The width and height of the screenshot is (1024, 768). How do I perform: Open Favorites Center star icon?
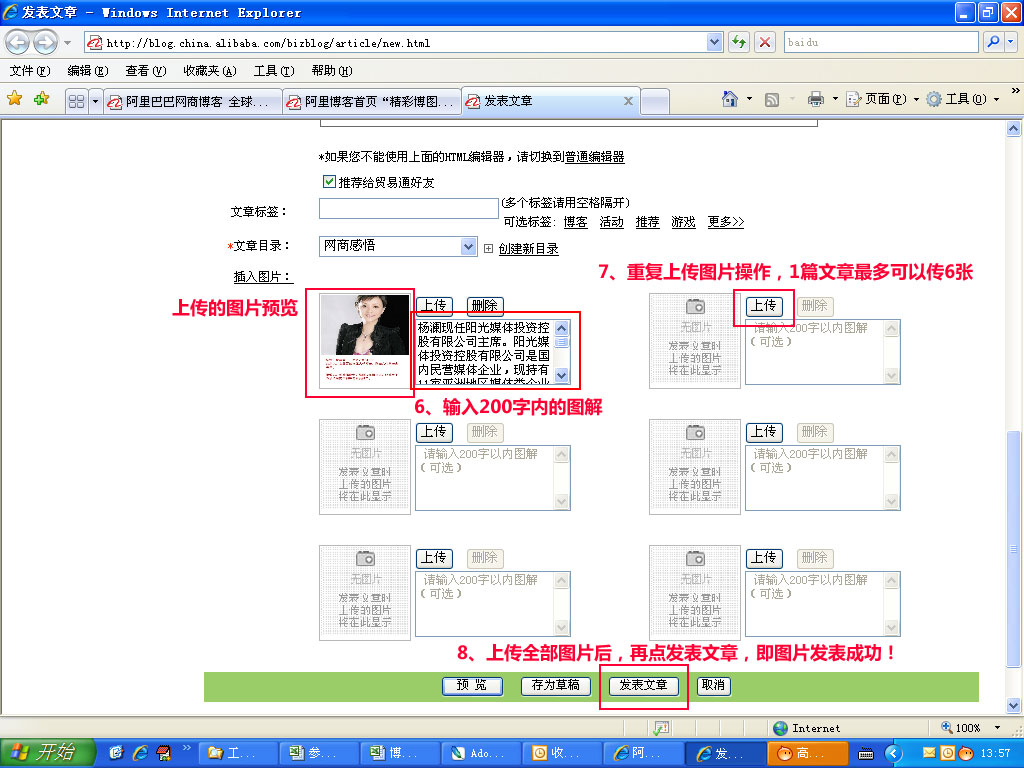tap(14, 99)
